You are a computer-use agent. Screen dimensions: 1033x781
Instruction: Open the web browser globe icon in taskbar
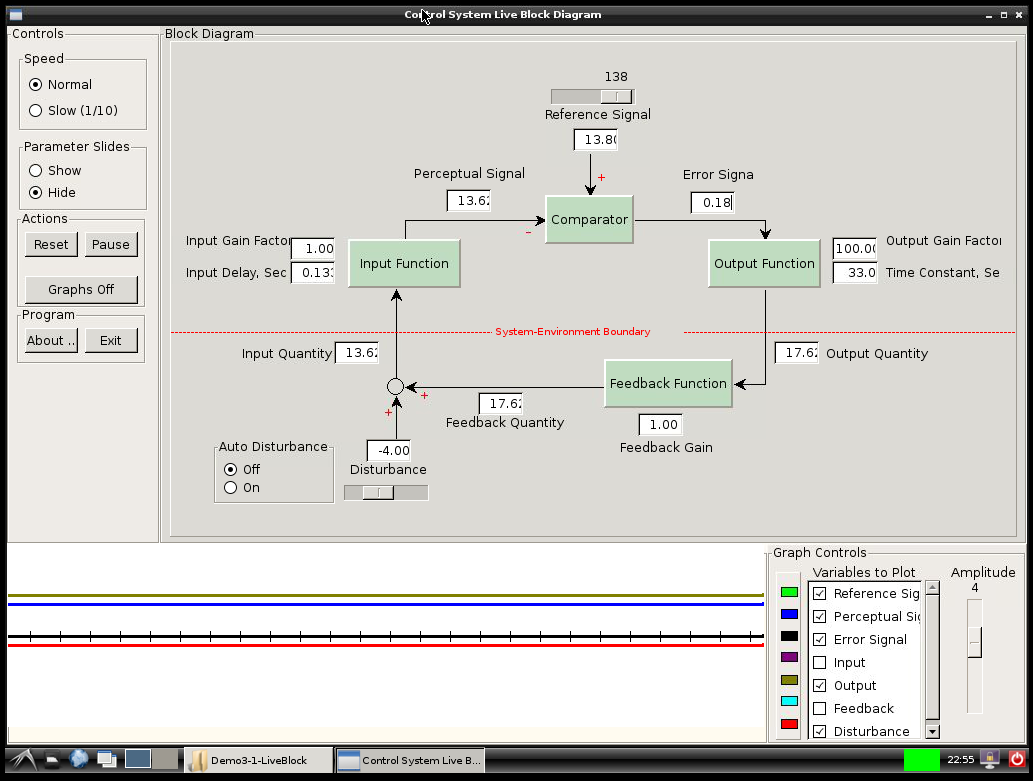pos(79,759)
